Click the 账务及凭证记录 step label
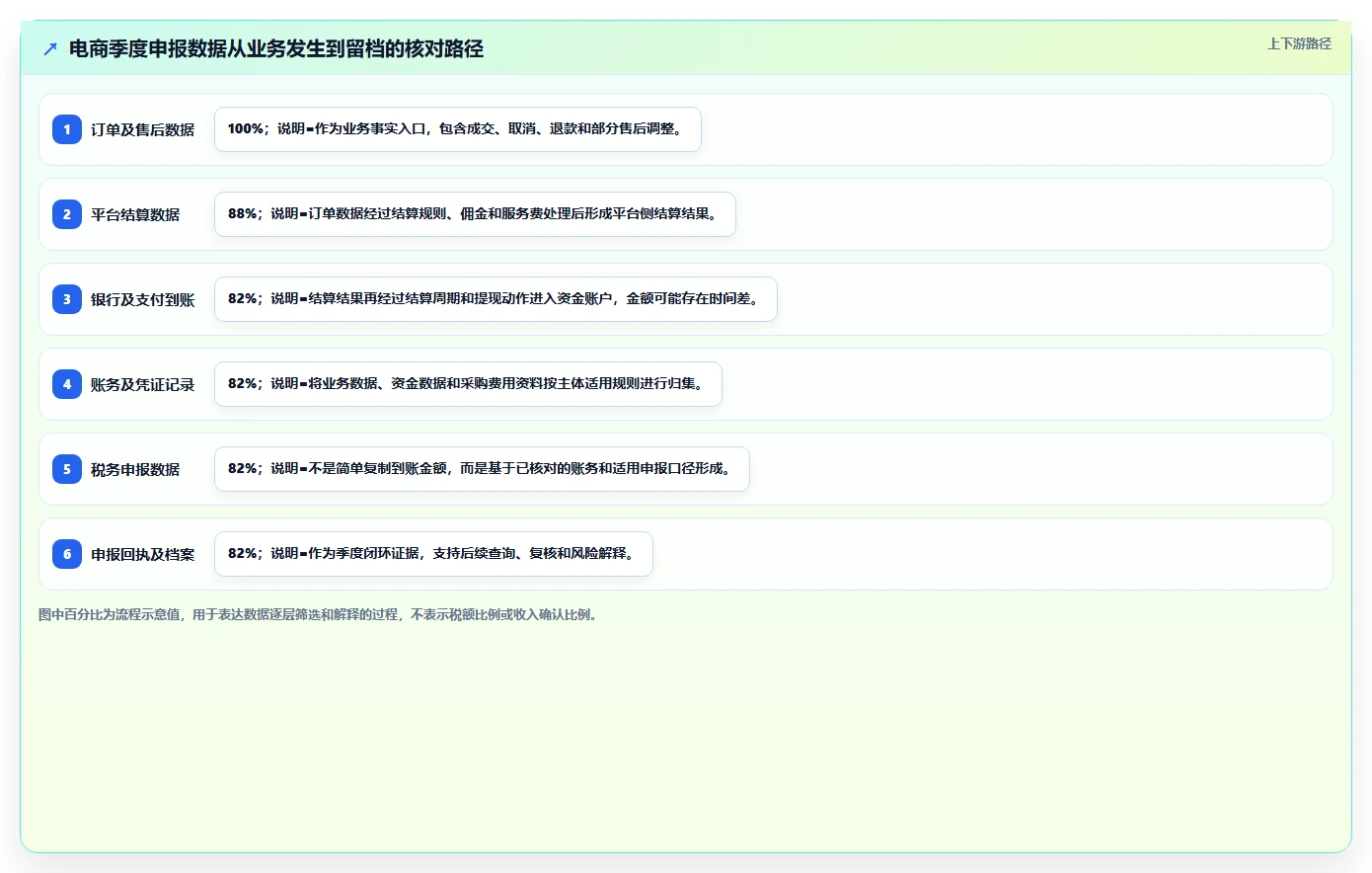1372x873 pixels. pos(142,384)
